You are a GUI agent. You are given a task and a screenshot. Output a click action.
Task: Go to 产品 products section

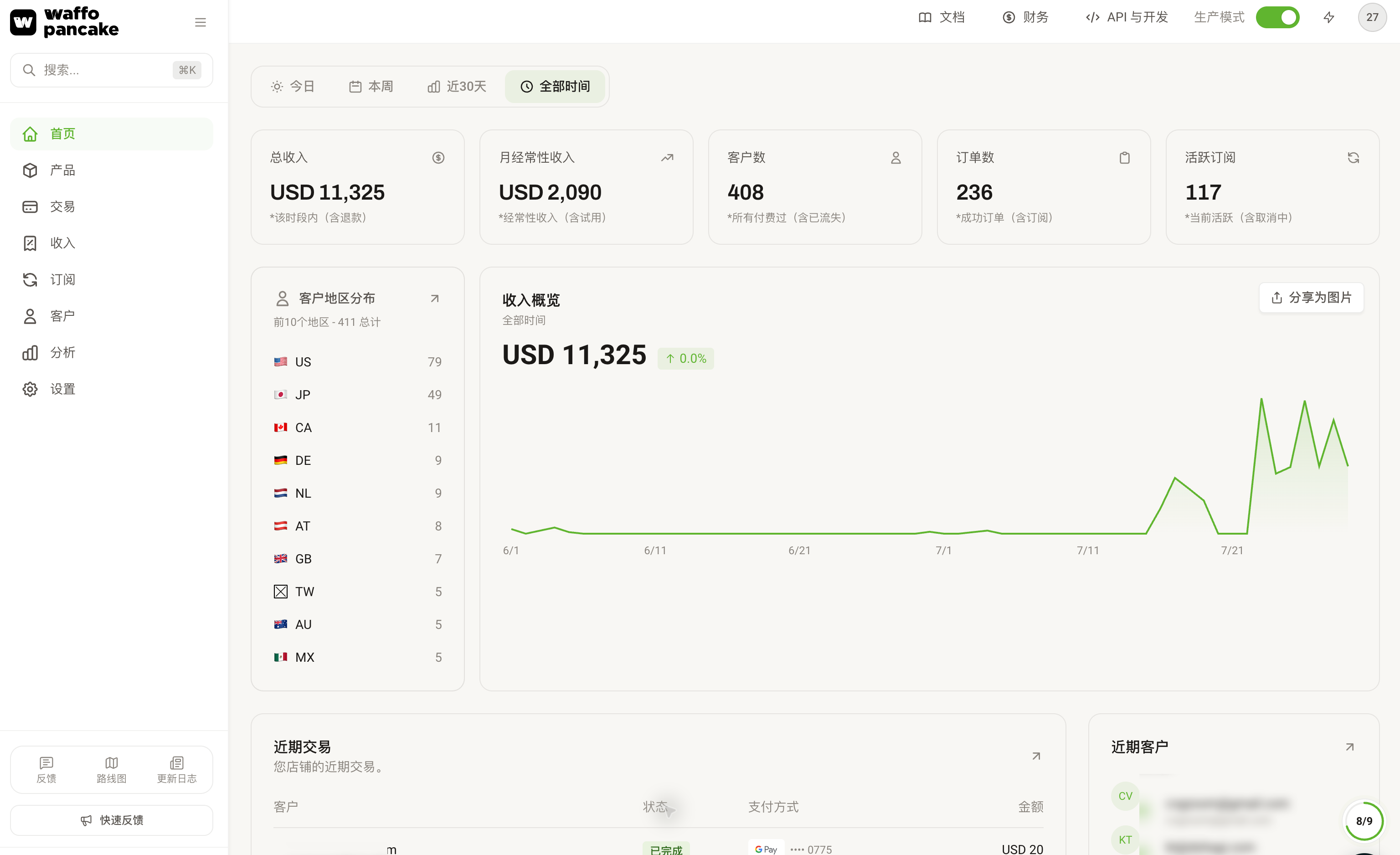click(x=111, y=170)
